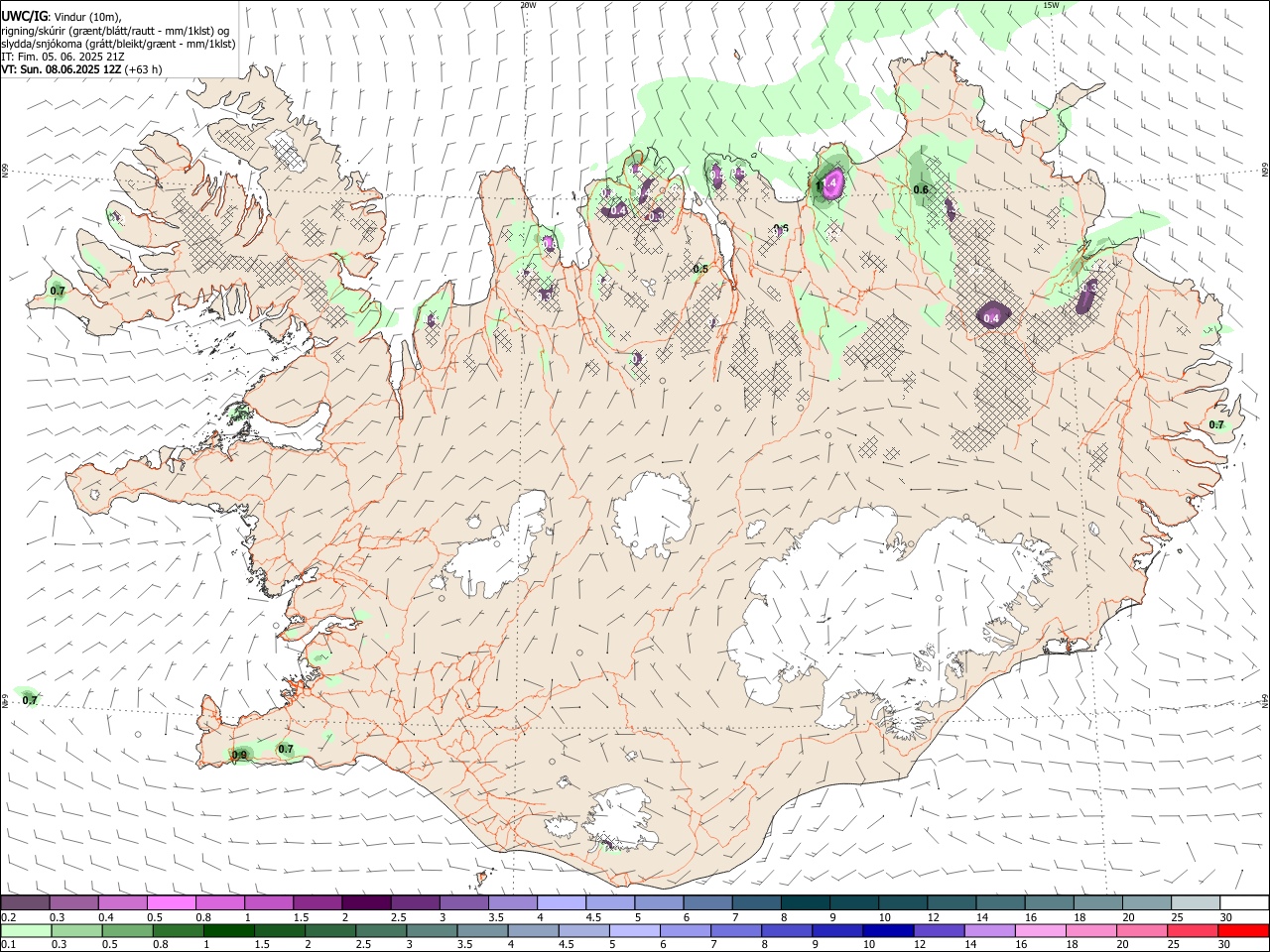Click the large dark purple patch labelled 0.4
The image size is (1270, 952).
coord(993,316)
